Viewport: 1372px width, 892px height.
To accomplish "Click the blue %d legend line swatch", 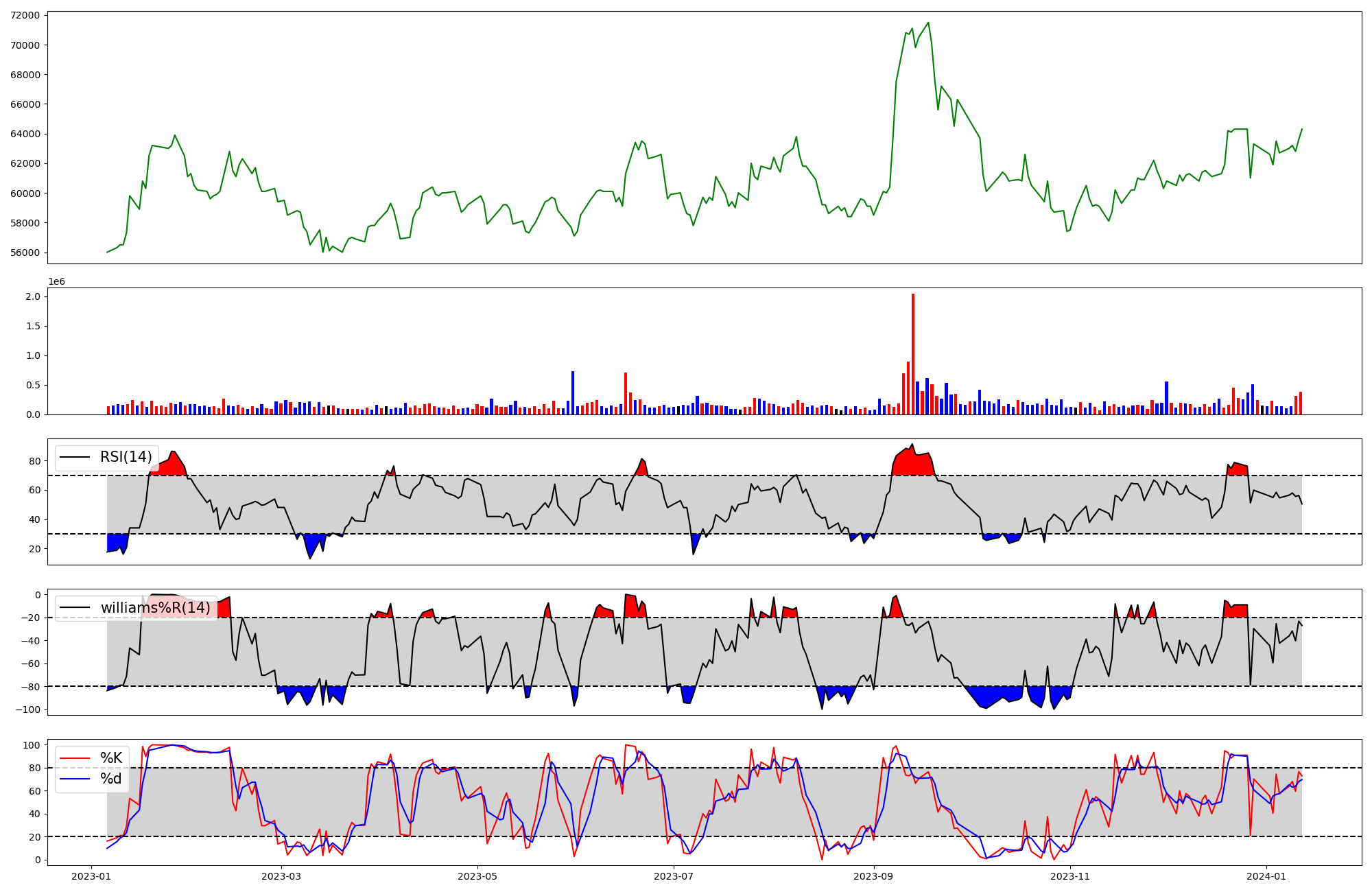I will coord(75,779).
